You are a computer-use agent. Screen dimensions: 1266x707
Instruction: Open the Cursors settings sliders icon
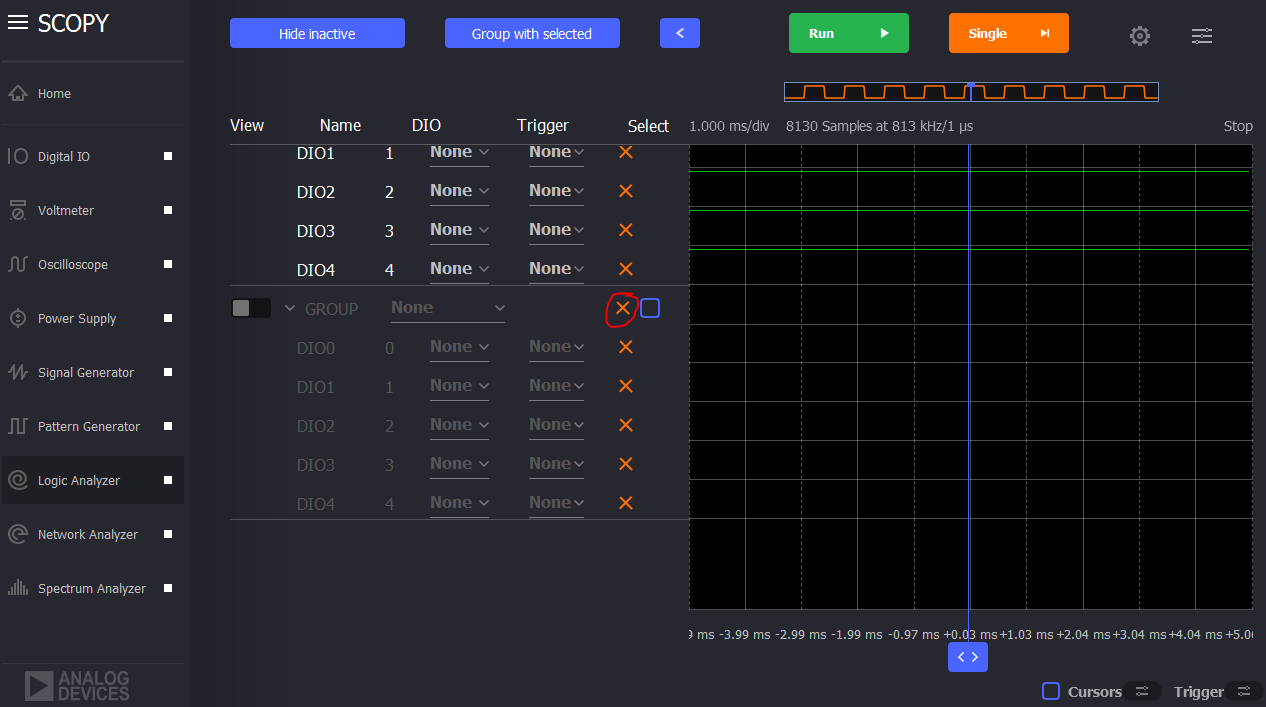1142,691
